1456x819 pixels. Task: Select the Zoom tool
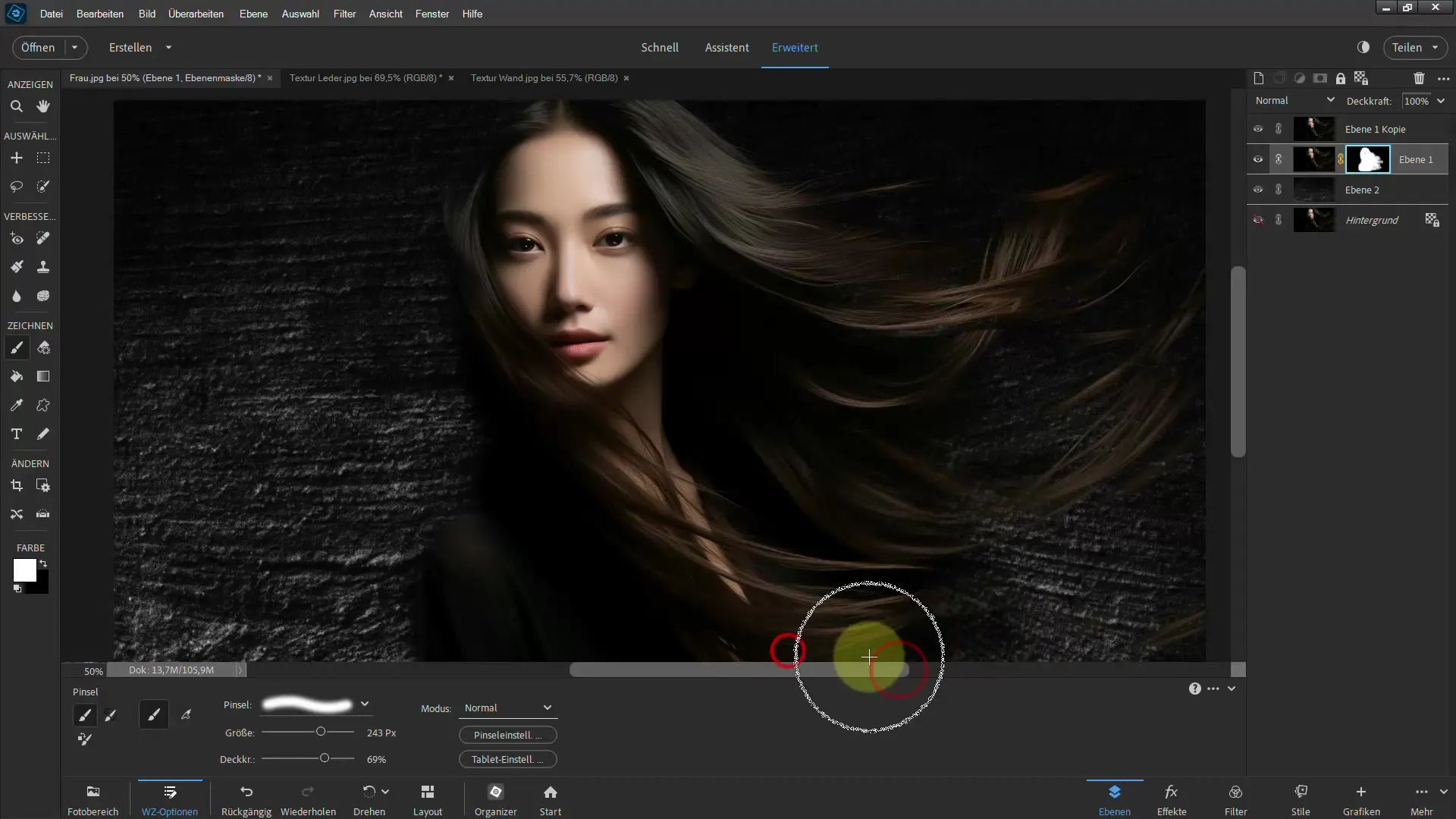pos(16,106)
